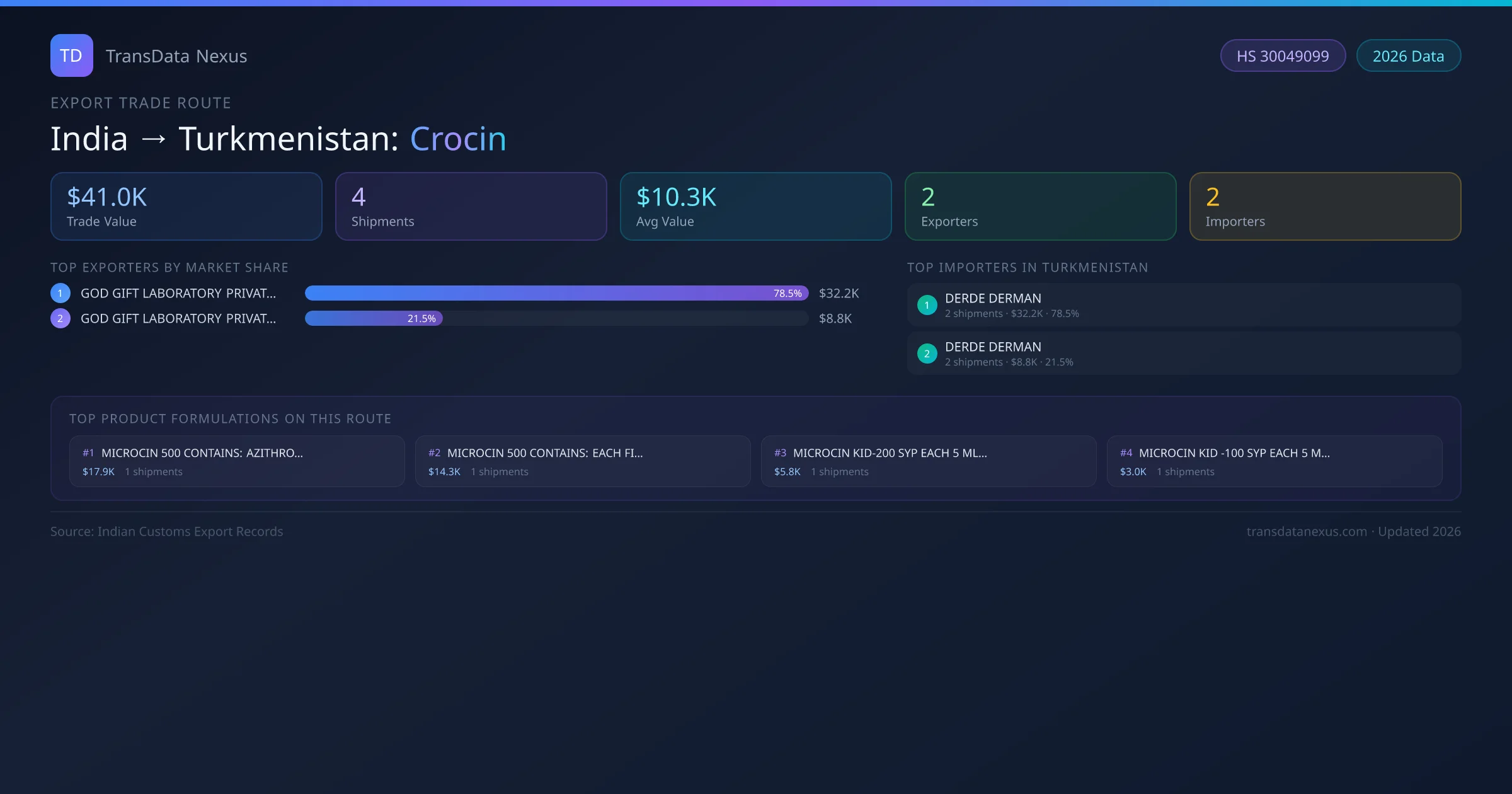Open the 2 Exporters stat card
The height and width of the screenshot is (794, 1512).
(x=1040, y=207)
